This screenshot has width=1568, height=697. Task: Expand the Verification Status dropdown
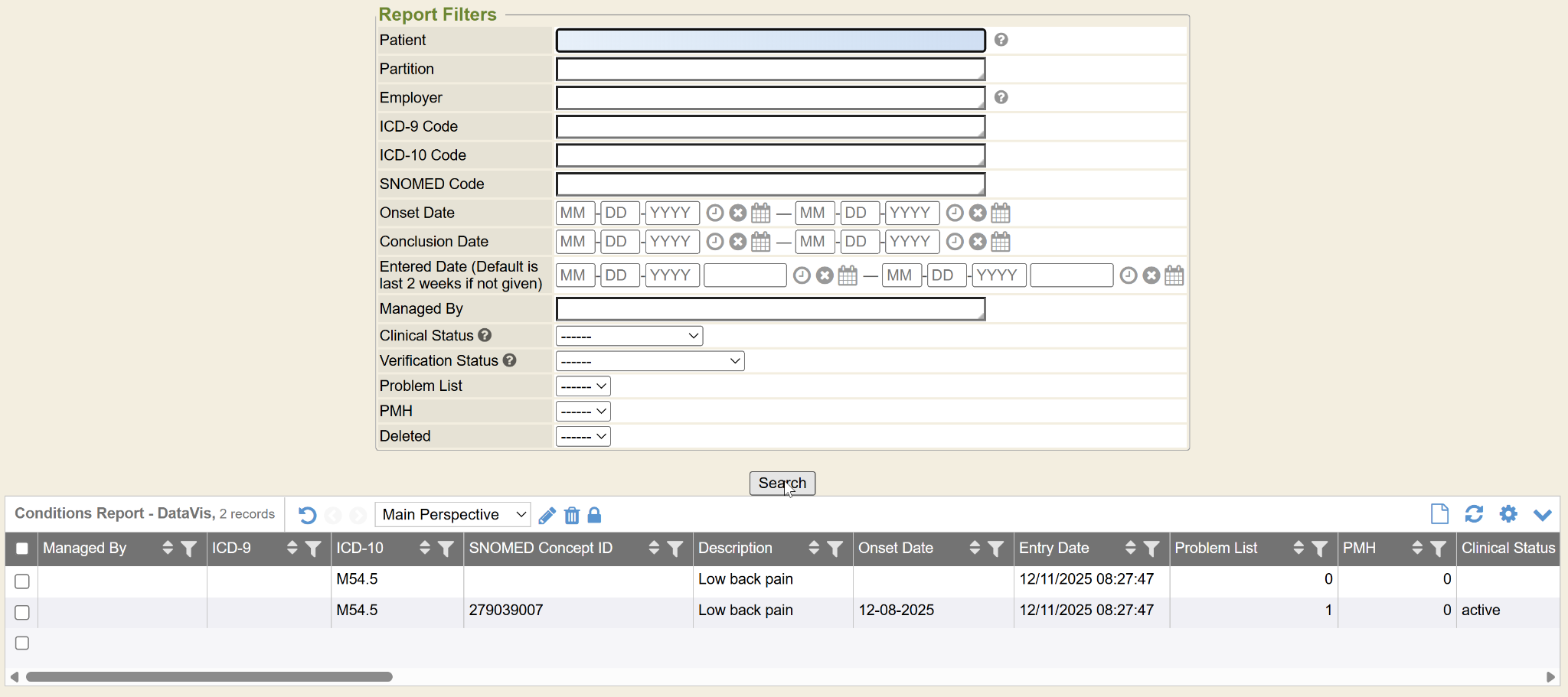[649, 361]
